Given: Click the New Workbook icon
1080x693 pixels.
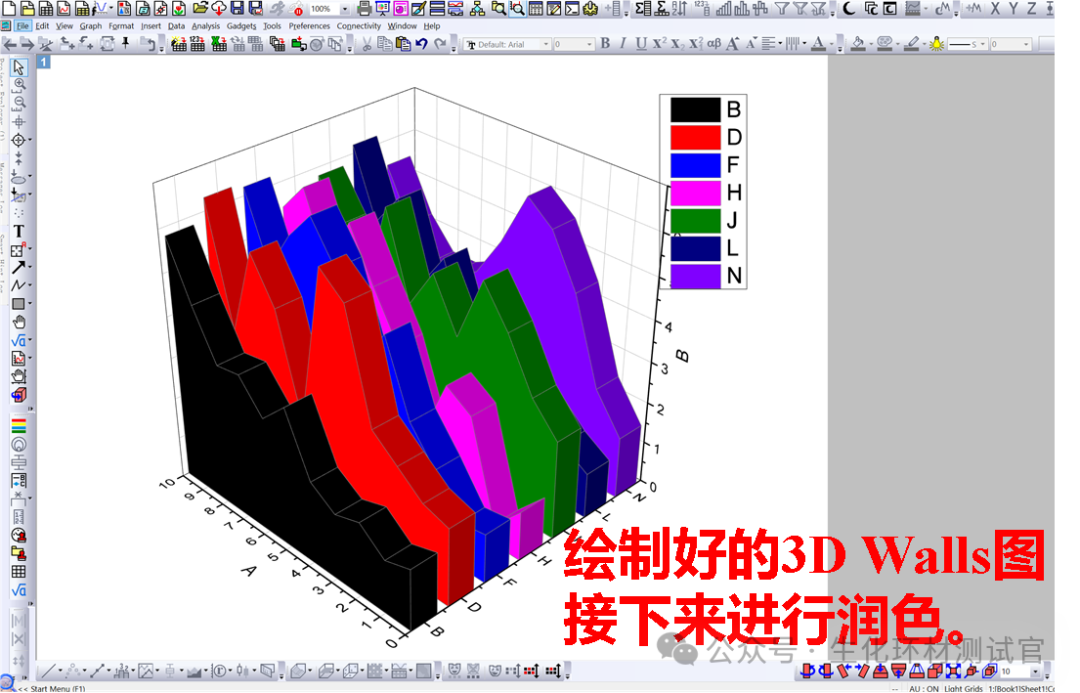Looking at the screenshot, I should 46,9.
